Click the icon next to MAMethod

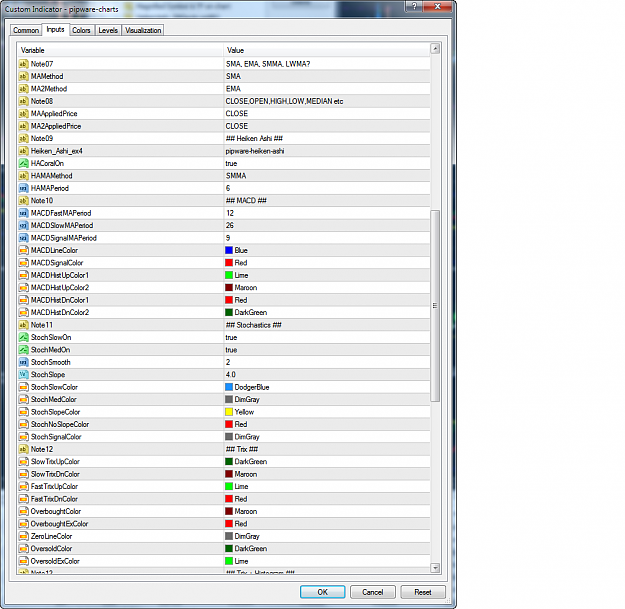24,76
